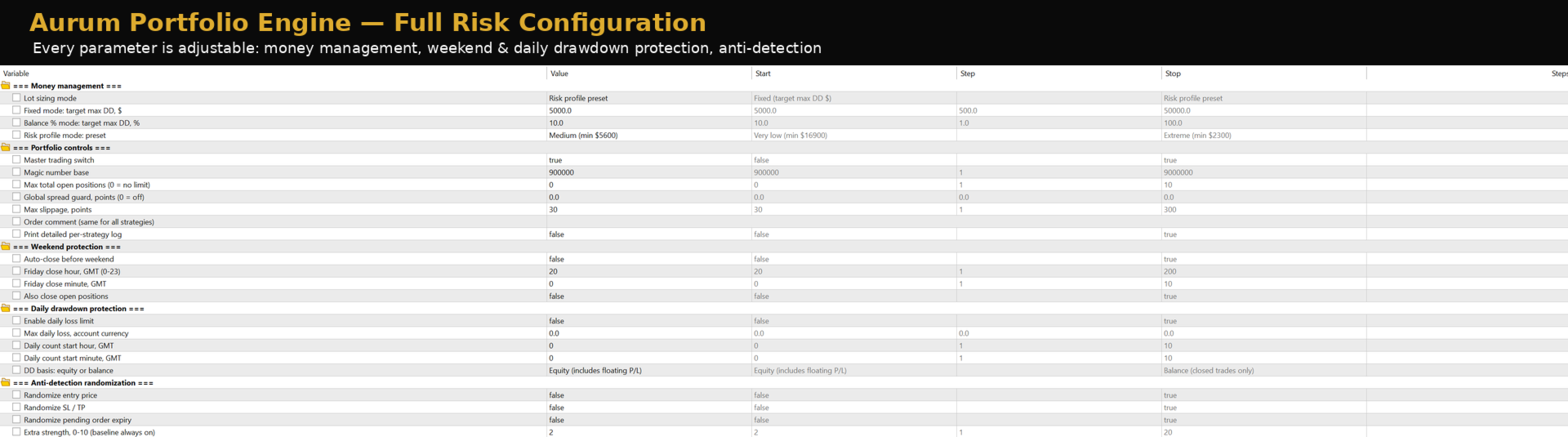
Task: Edit Balance % mode value 10.0
Action: [x=649, y=123]
